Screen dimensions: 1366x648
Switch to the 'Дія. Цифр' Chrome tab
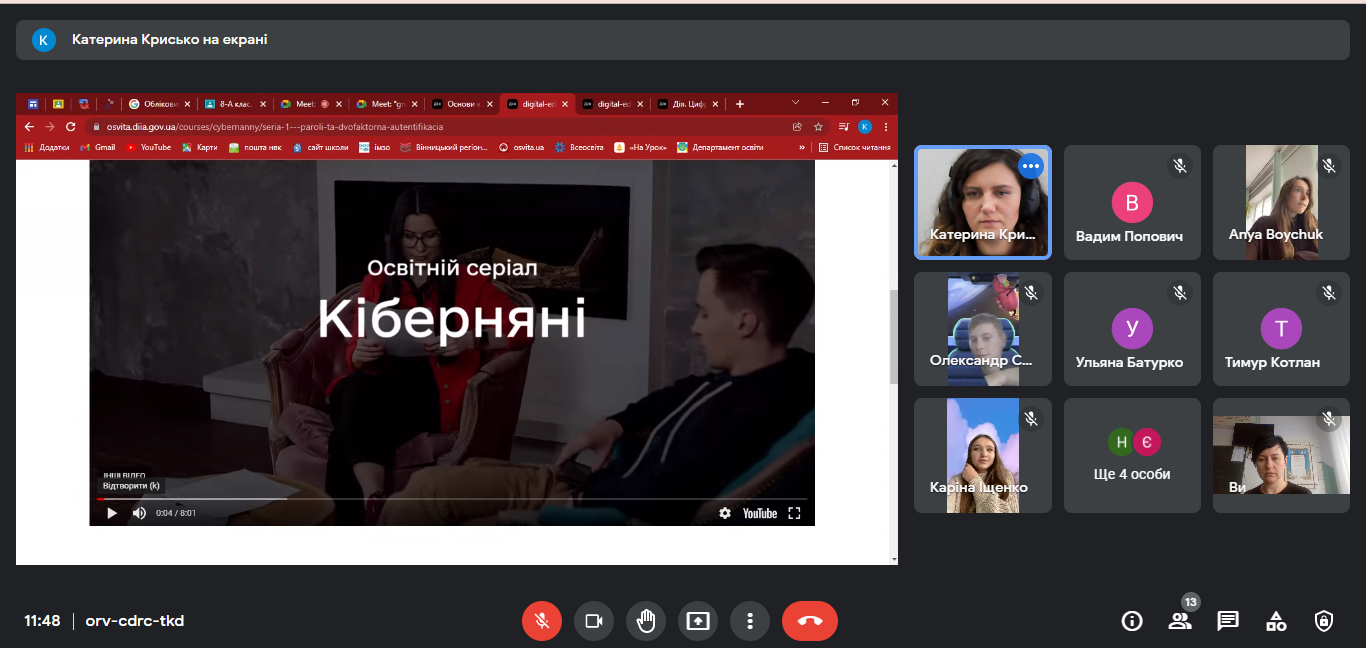tap(689, 103)
